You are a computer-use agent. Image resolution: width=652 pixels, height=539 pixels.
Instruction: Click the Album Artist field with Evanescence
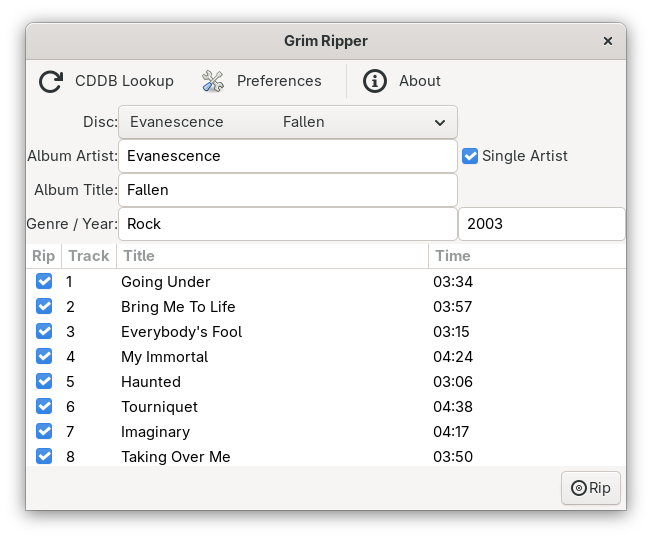pos(288,156)
